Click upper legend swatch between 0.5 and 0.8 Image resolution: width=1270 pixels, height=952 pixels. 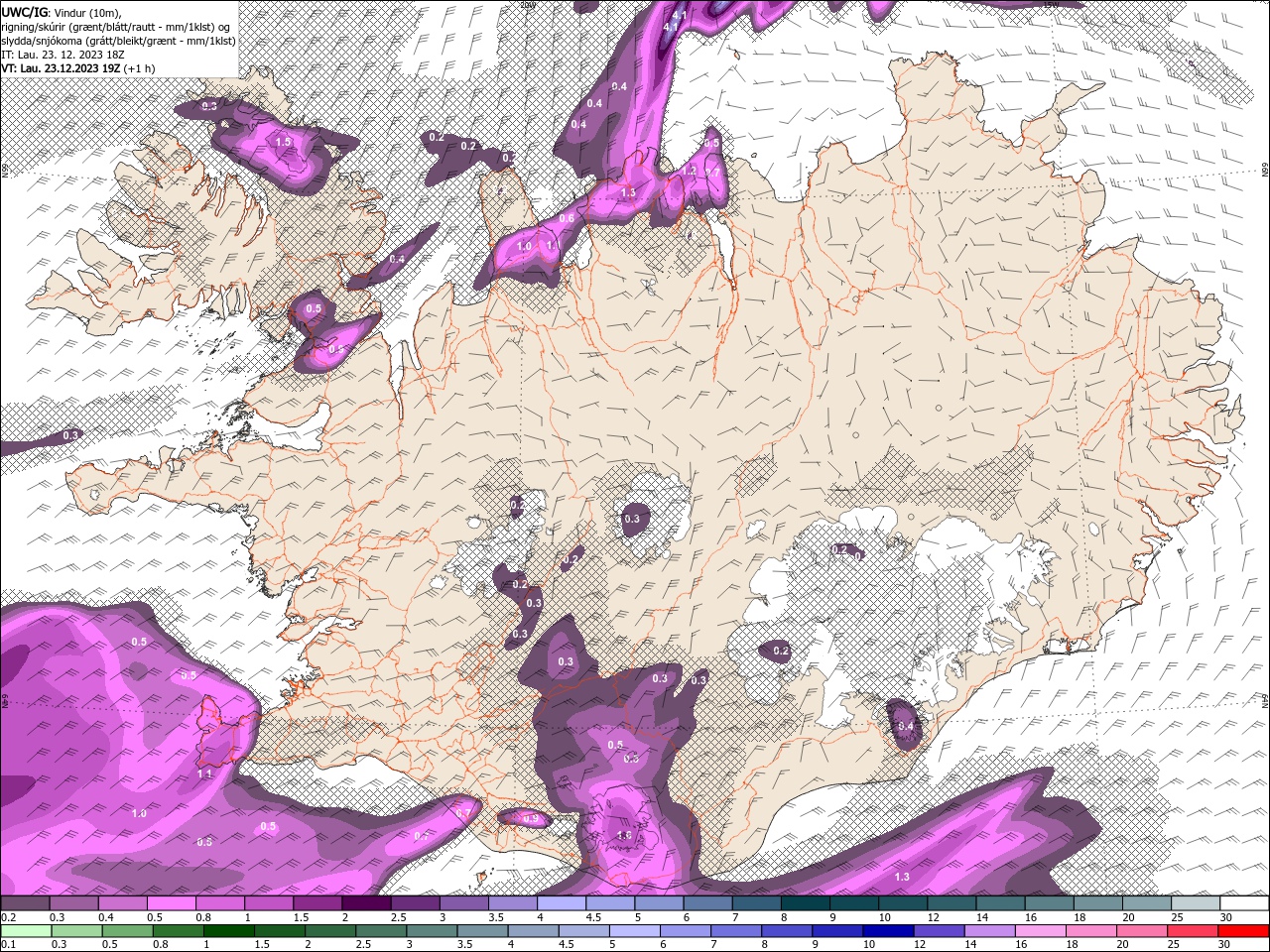(x=171, y=903)
